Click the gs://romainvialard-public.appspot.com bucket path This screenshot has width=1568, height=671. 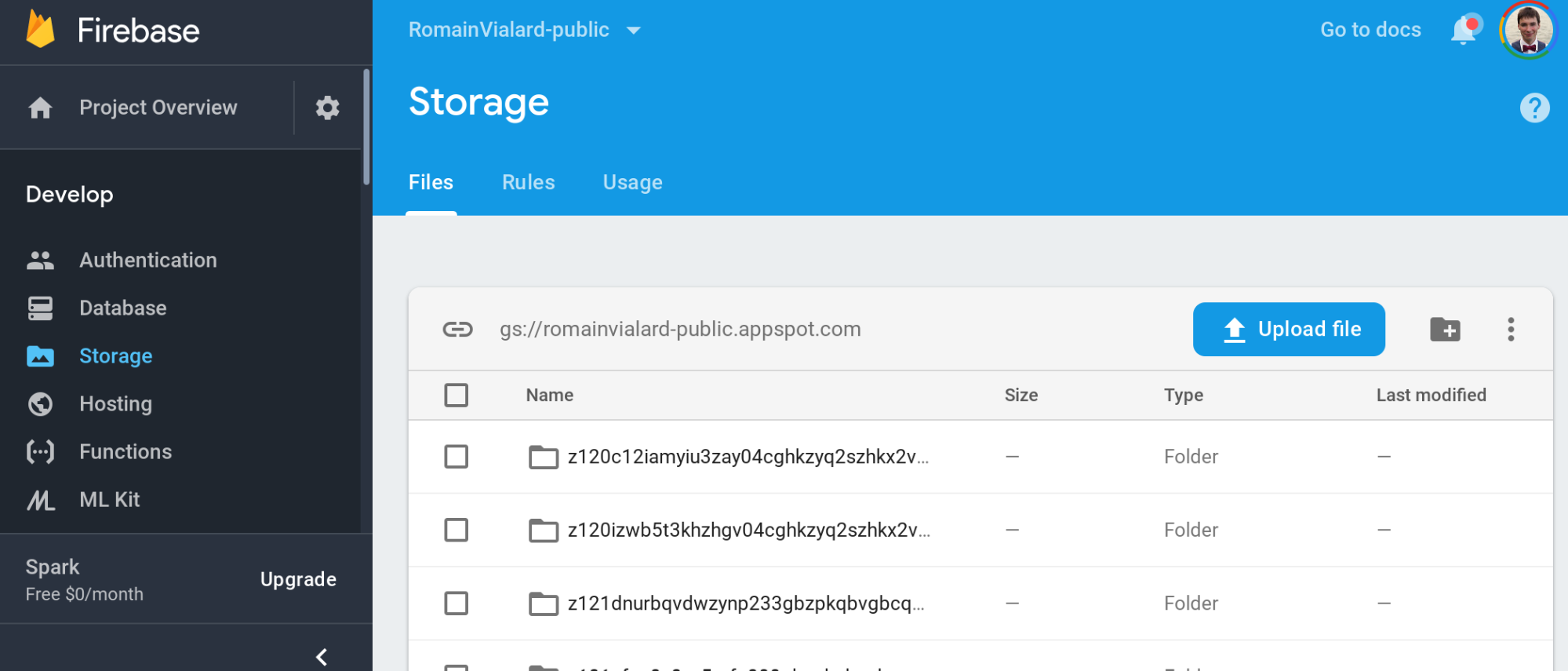[680, 329]
